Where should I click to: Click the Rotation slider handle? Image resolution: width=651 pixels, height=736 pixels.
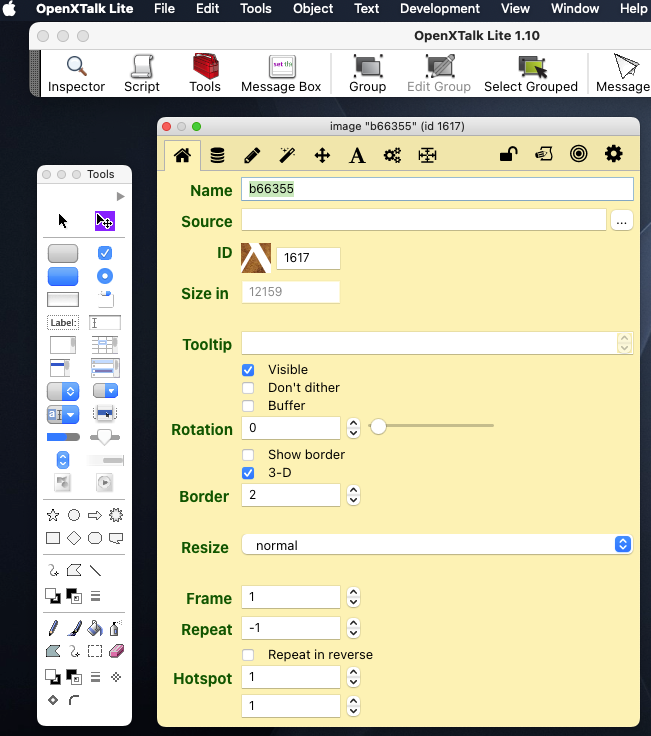coord(378,427)
